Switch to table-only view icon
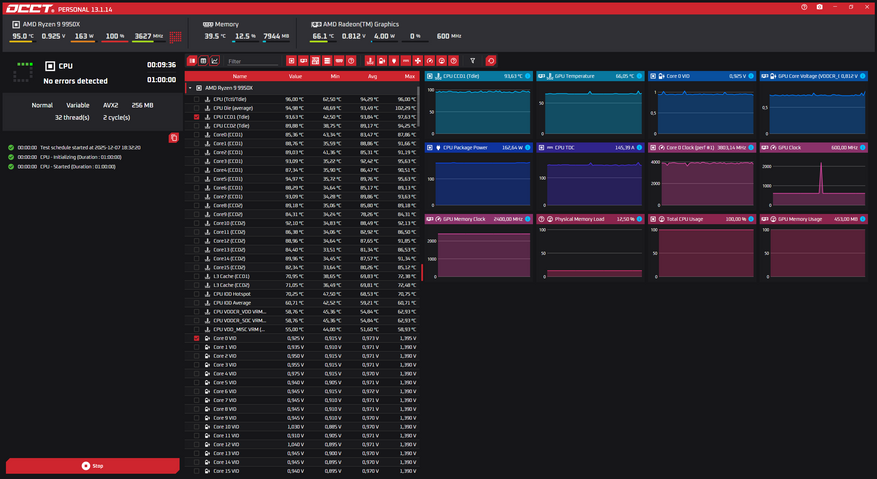Image resolution: width=877 pixels, height=479 pixels. click(x=204, y=61)
